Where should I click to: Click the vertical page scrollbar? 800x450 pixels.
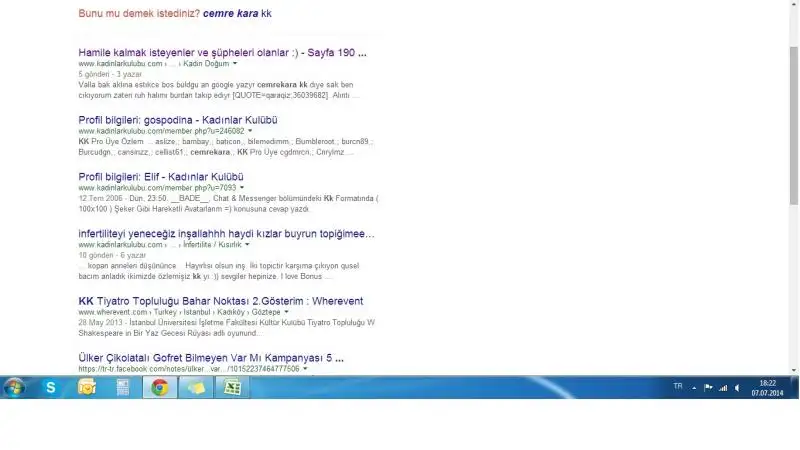click(x=793, y=150)
